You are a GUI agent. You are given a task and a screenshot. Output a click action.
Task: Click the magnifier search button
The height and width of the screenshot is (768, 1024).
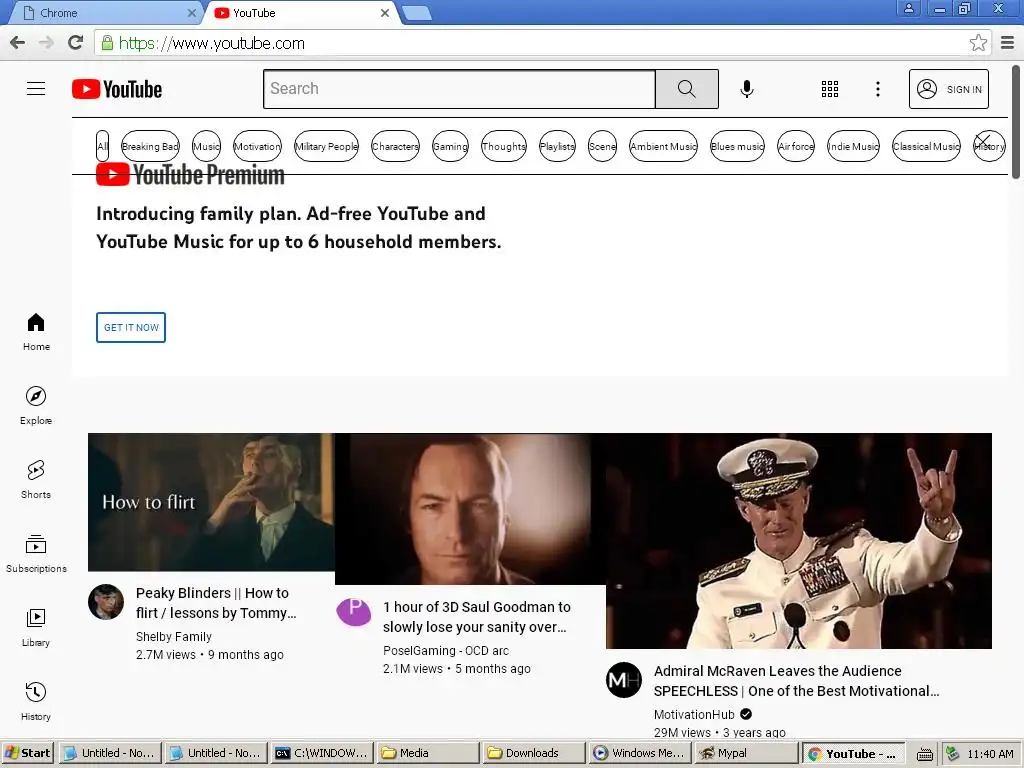(x=686, y=89)
